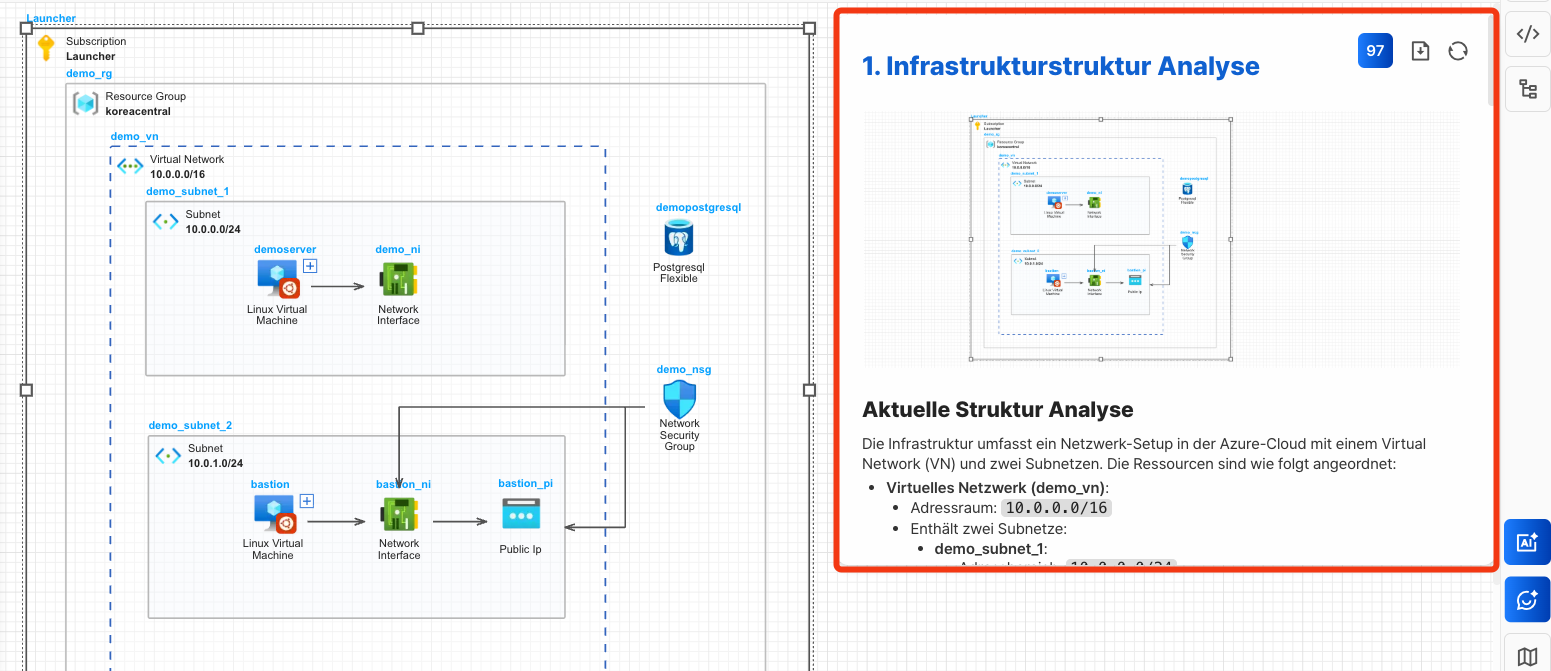Image resolution: width=1551 pixels, height=671 pixels.
Task: Download the analysis report
Action: [x=1420, y=51]
